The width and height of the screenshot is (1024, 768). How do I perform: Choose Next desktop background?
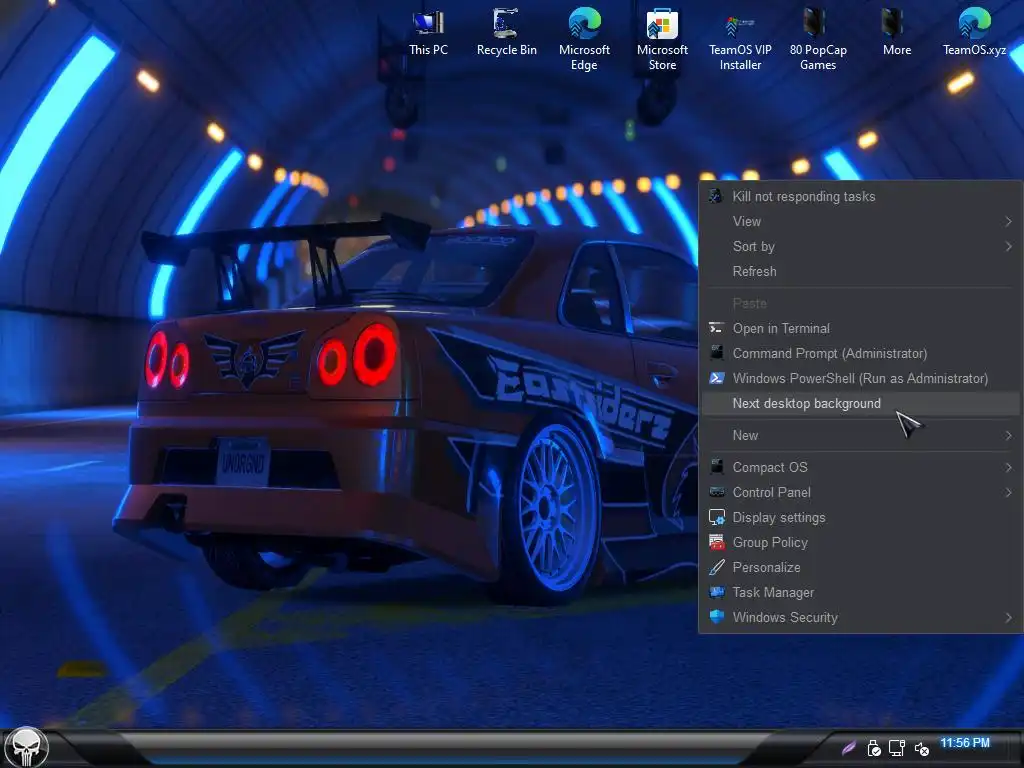[860, 403]
